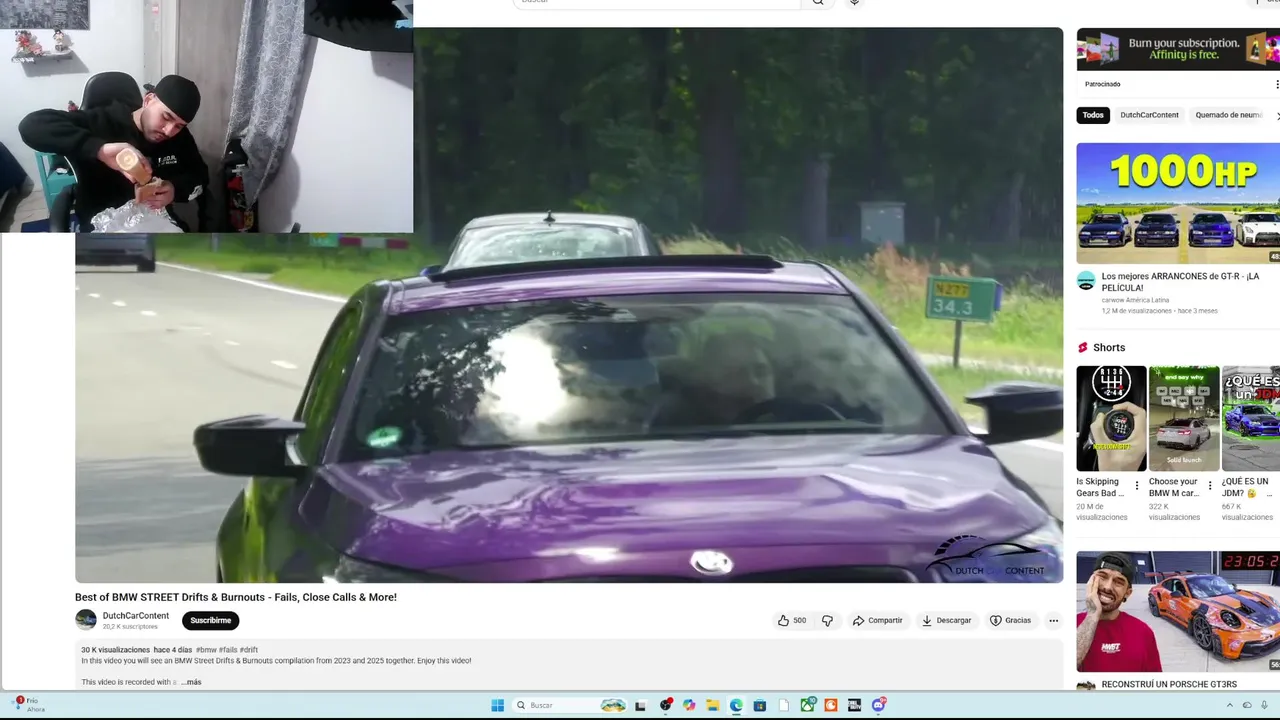Open the 1000HP GT-R video thumbnail
This screenshot has height=720, width=1280.
tap(1178, 203)
